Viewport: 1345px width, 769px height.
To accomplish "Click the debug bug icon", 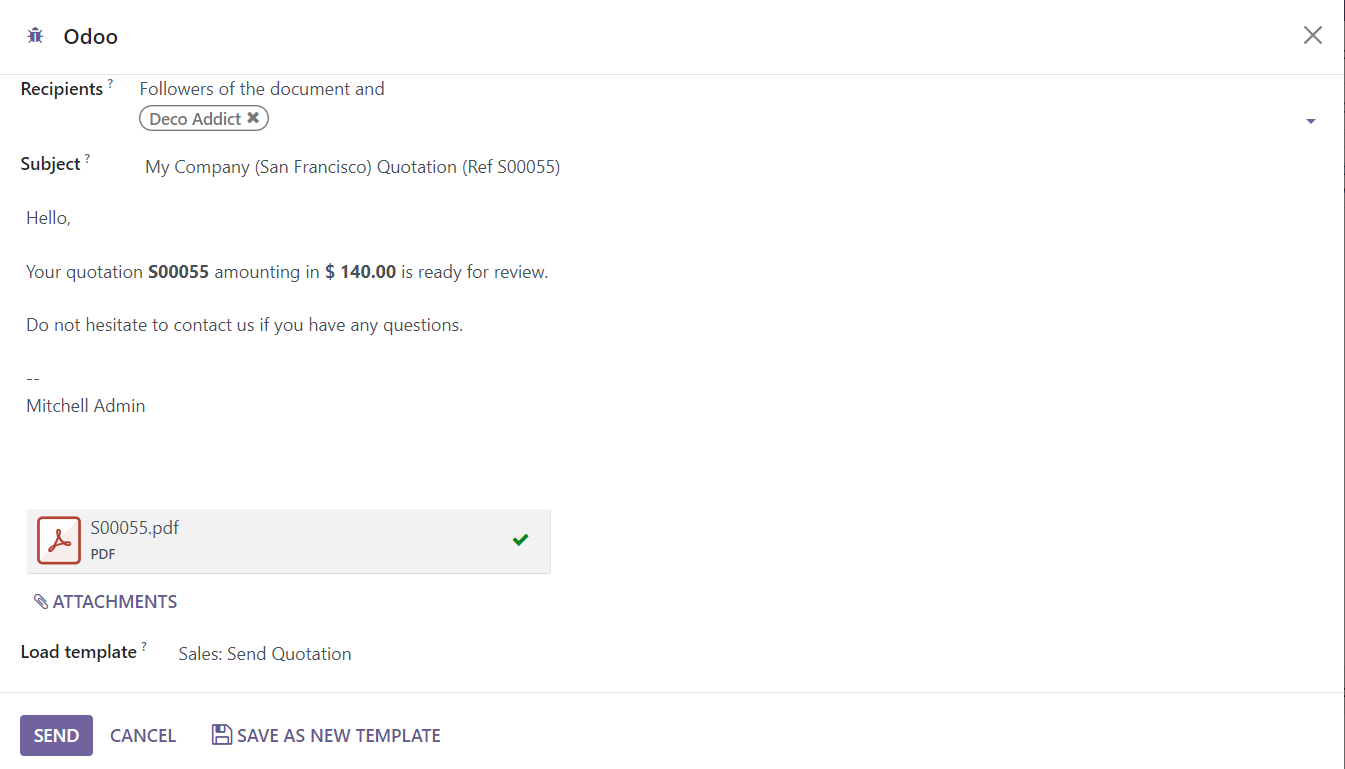I will click(x=35, y=36).
